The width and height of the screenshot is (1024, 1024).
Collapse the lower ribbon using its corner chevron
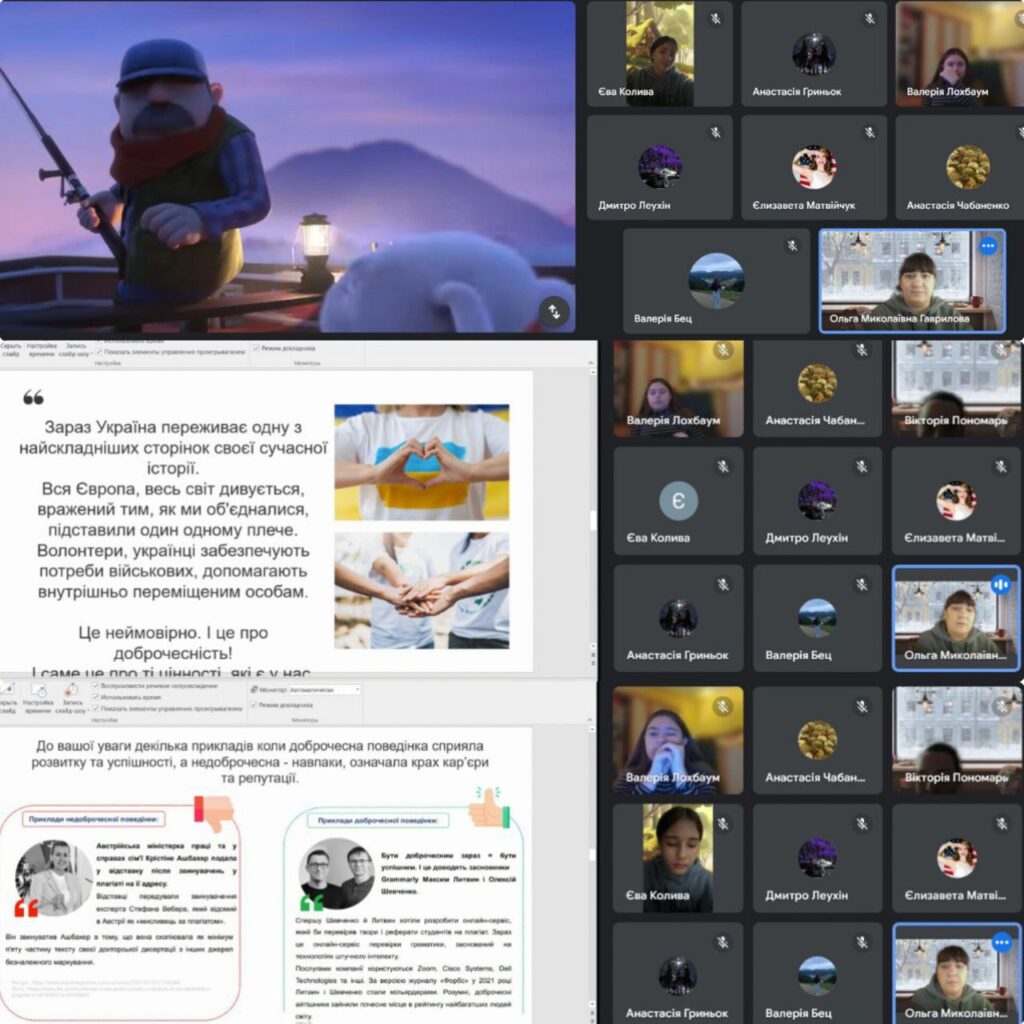tap(591, 719)
